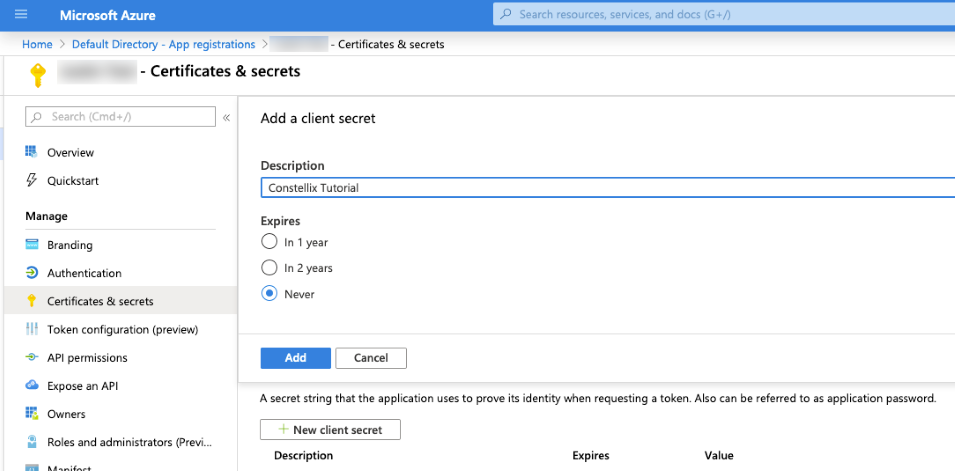
Task: Click the API permissions icon
Action: click(32, 357)
